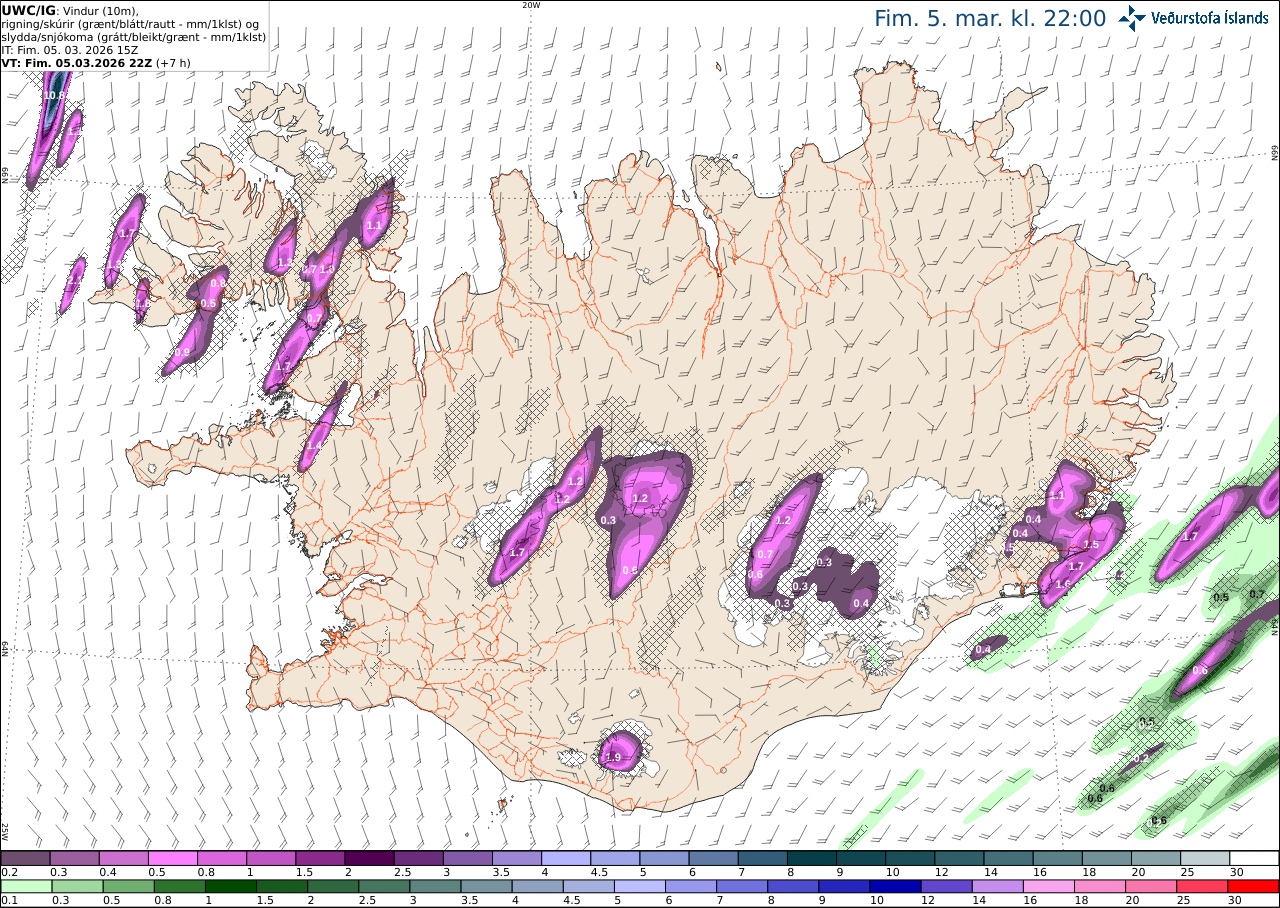
Task: Select the pale grey snow swatch between 25 and 30
Action: coord(1205,858)
